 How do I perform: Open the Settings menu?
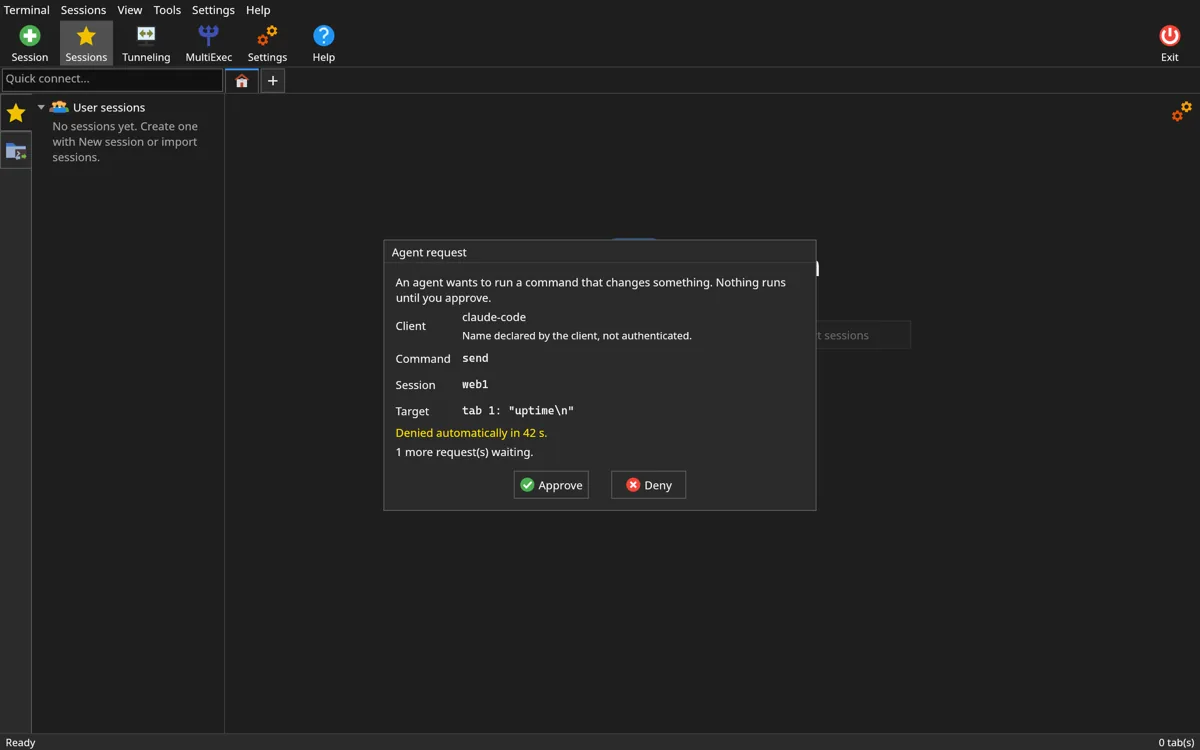(x=213, y=10)
